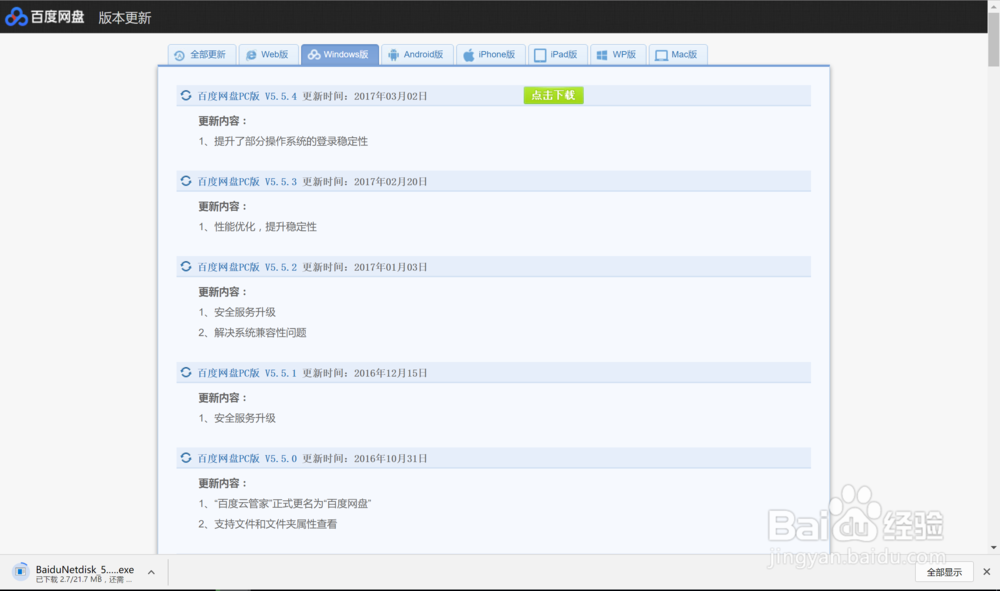1000x591 pixels.
Task: Click the refresh icon beside V5.5.1
Action: pyautogui.click(x=186, y=372)
